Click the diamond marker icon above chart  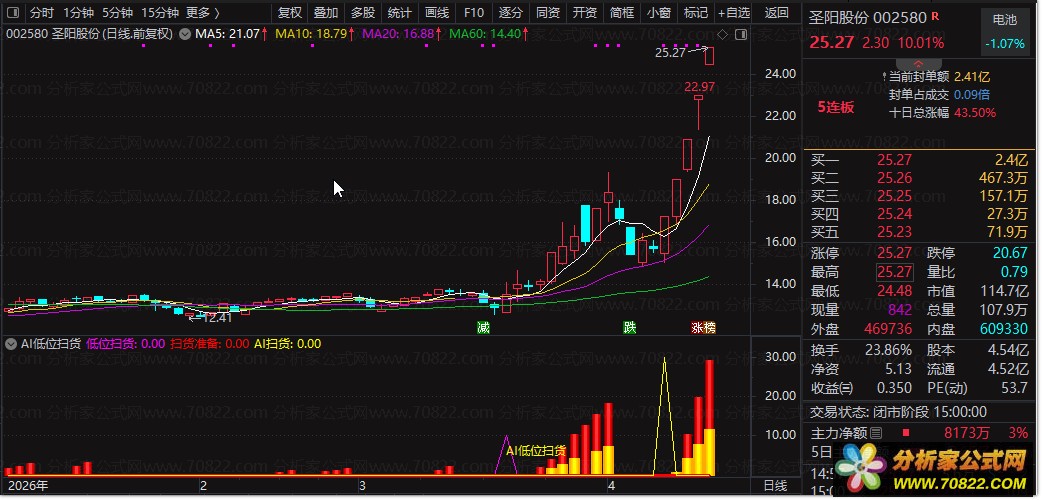click(723, 34)
